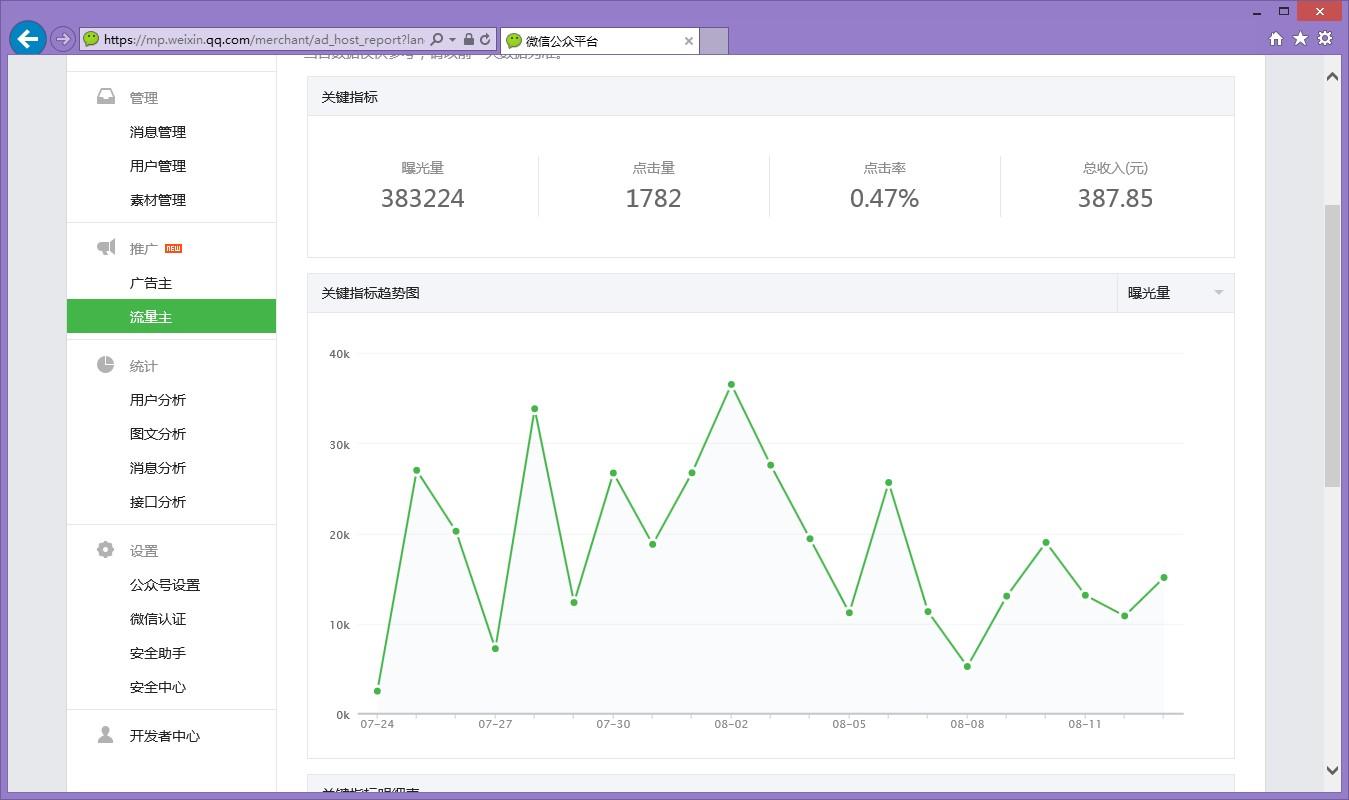Click the 关键指标 panel header
This screenshot has height=800, width=1349.
(x=770, y=97)
